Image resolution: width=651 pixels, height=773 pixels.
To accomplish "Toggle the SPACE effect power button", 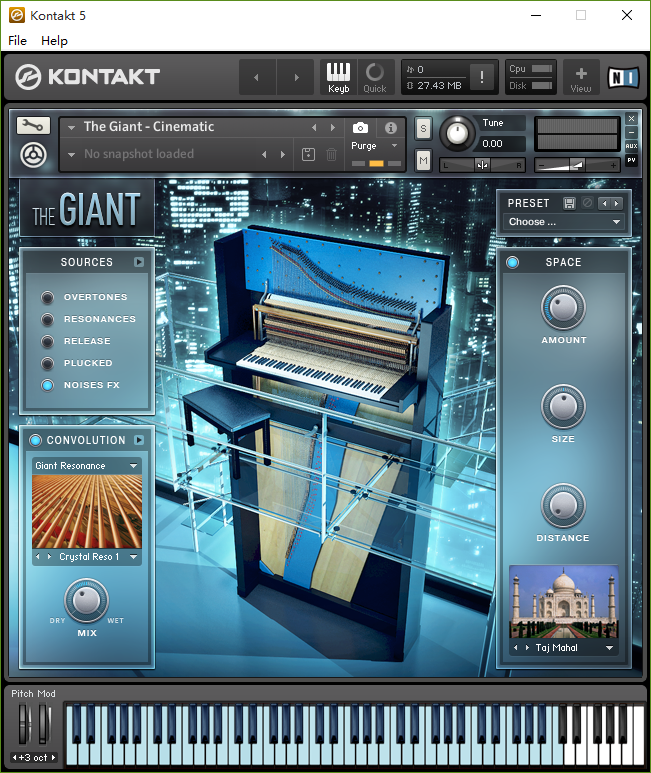I will pos(513,262).
